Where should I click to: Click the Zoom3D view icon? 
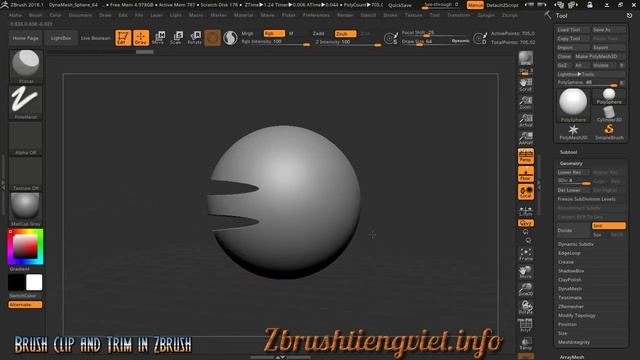tap(526, 289)
